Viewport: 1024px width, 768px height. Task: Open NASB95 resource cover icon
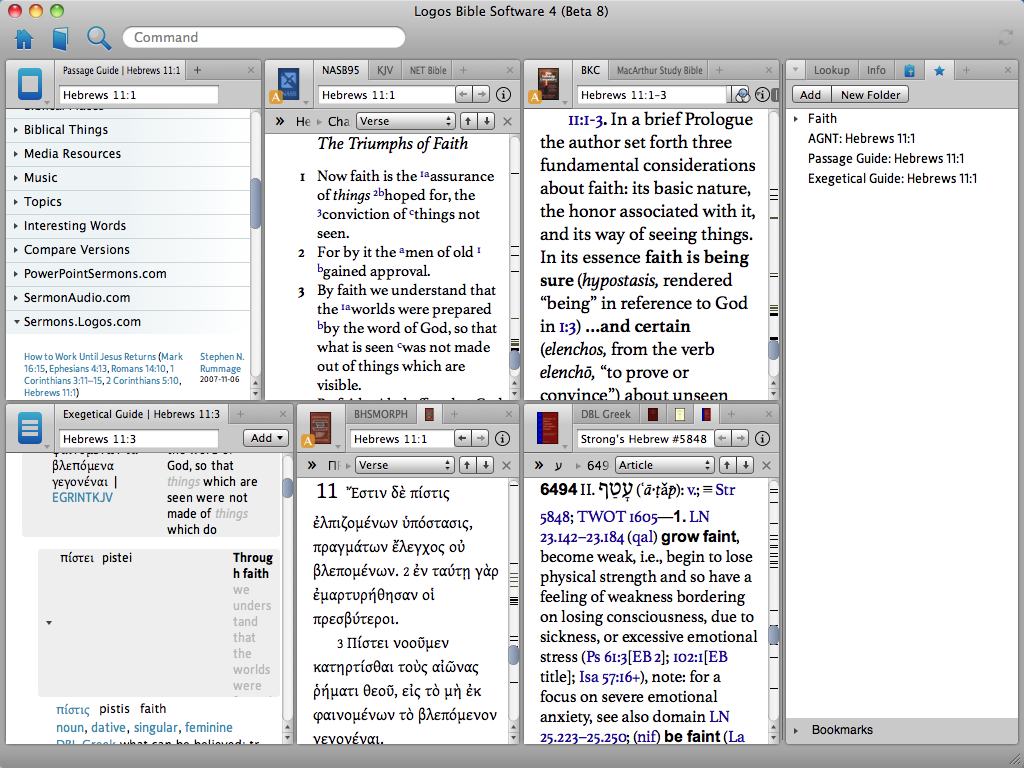288,85
